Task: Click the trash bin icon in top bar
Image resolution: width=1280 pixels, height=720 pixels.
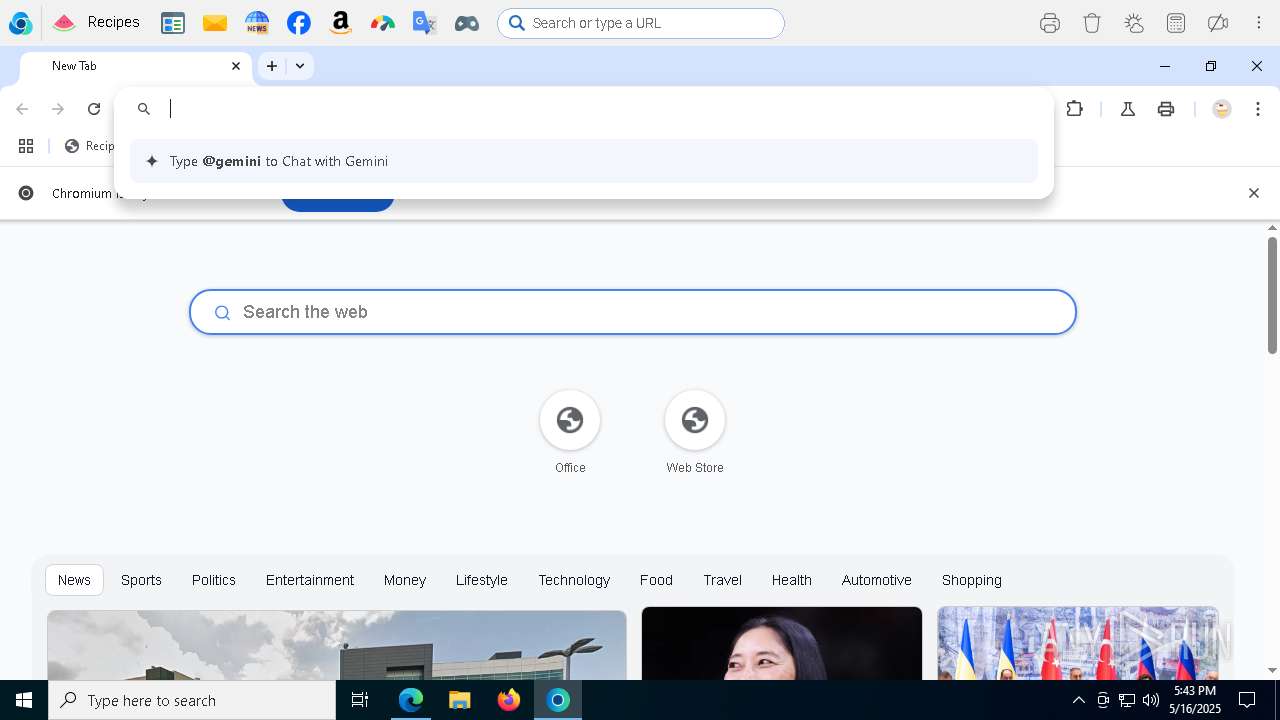Action: 1092,23
